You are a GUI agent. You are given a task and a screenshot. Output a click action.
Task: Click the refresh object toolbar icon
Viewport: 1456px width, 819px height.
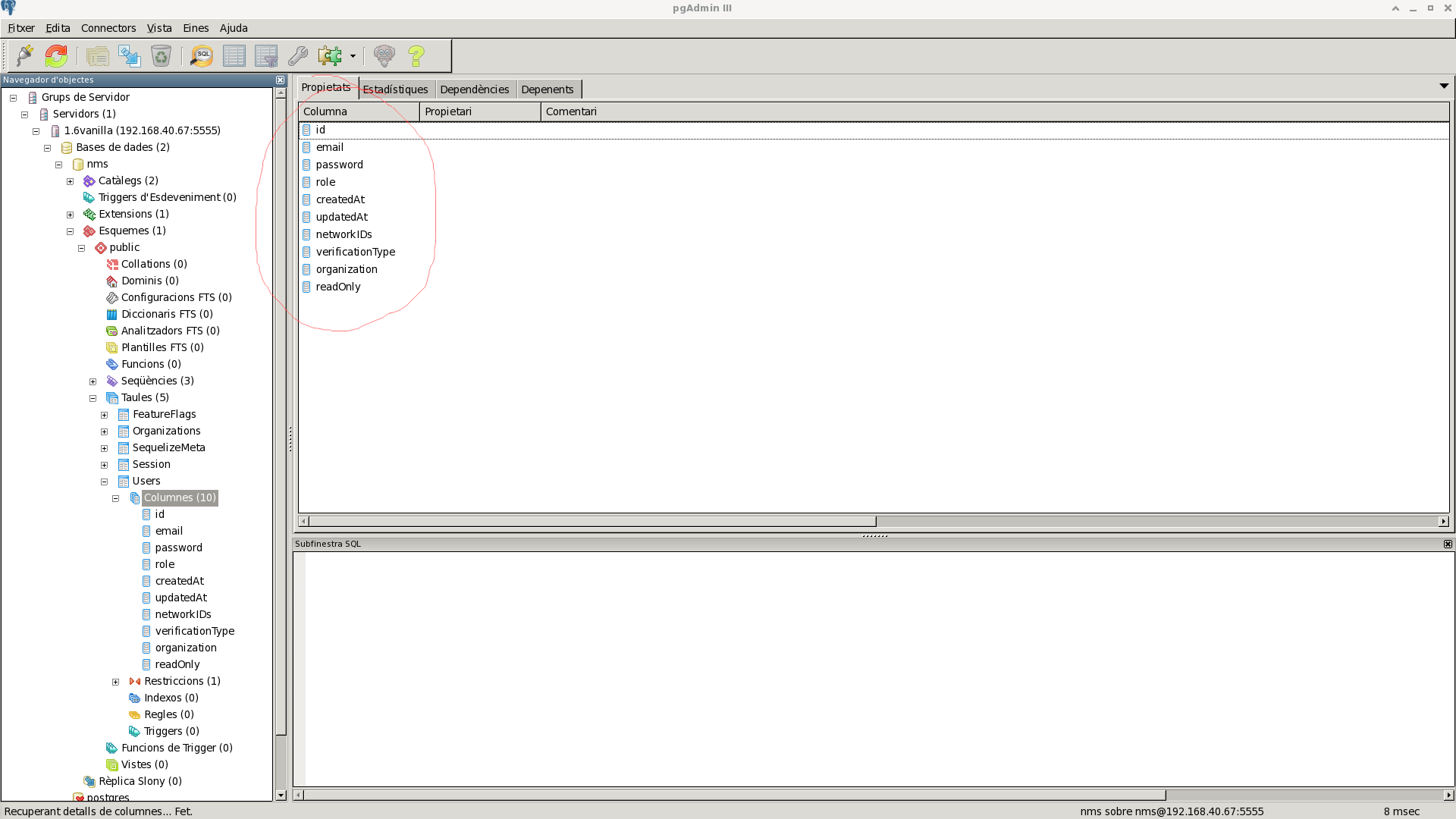pos(56,56)
